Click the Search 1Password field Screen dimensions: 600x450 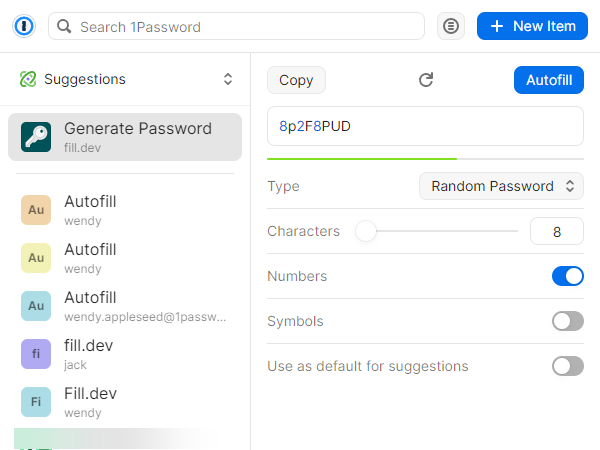coord(240,26)
